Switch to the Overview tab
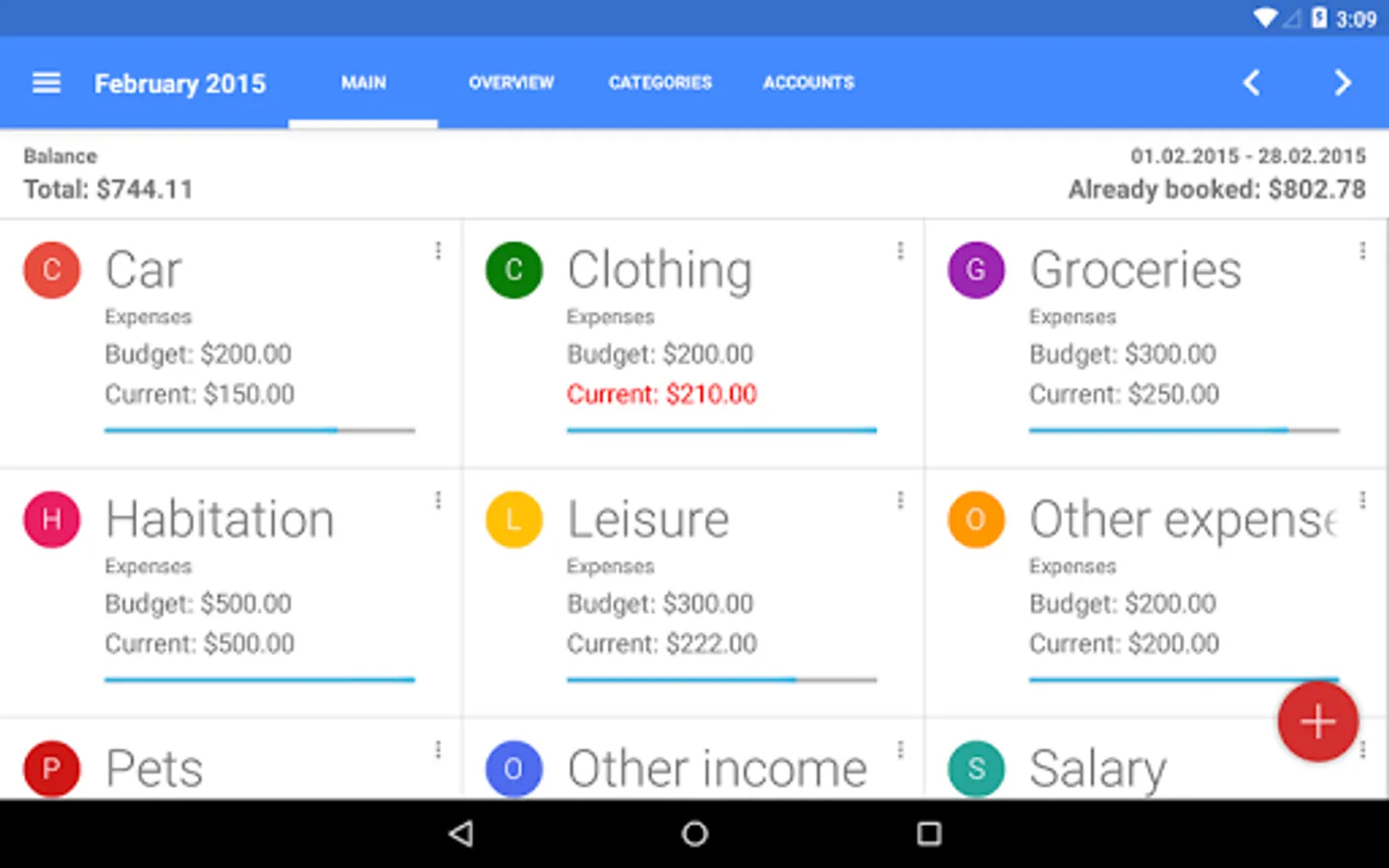 511,83
